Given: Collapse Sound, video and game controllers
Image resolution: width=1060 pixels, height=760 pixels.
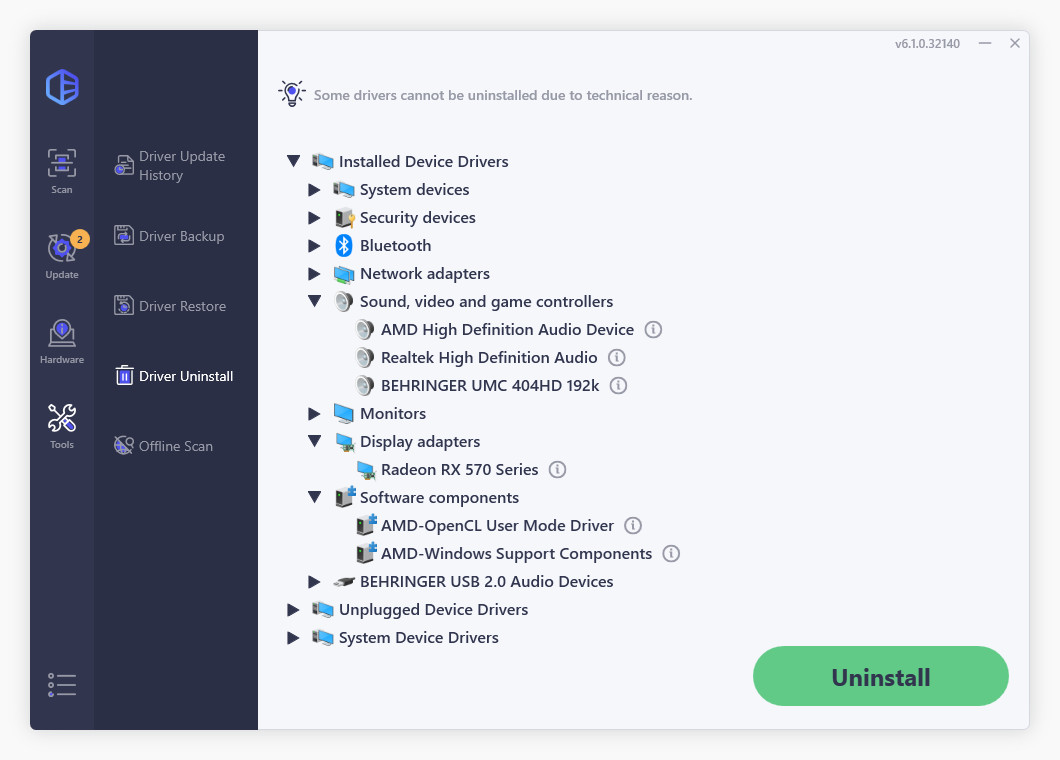Looking at the screenshot, I should coord(314,301).
